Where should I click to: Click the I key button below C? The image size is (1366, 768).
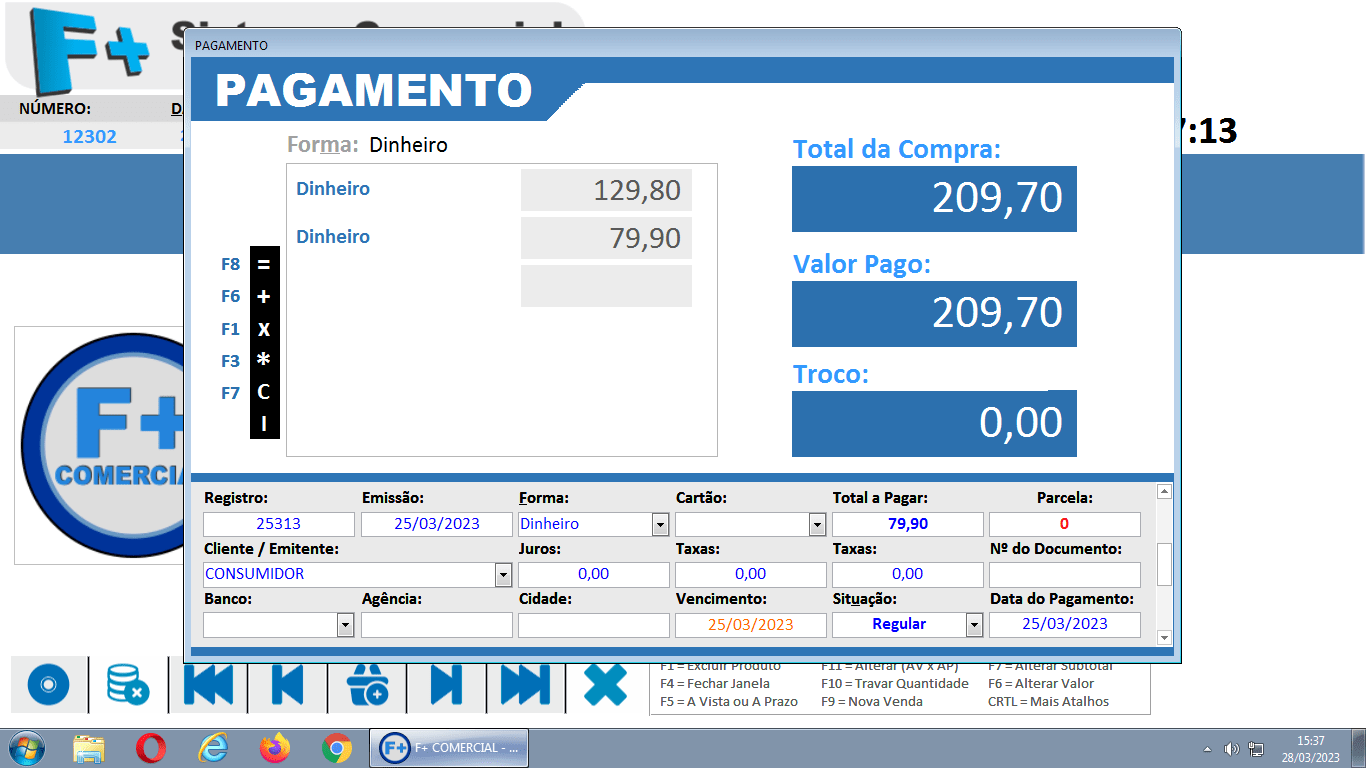click(x=264, y=424)
